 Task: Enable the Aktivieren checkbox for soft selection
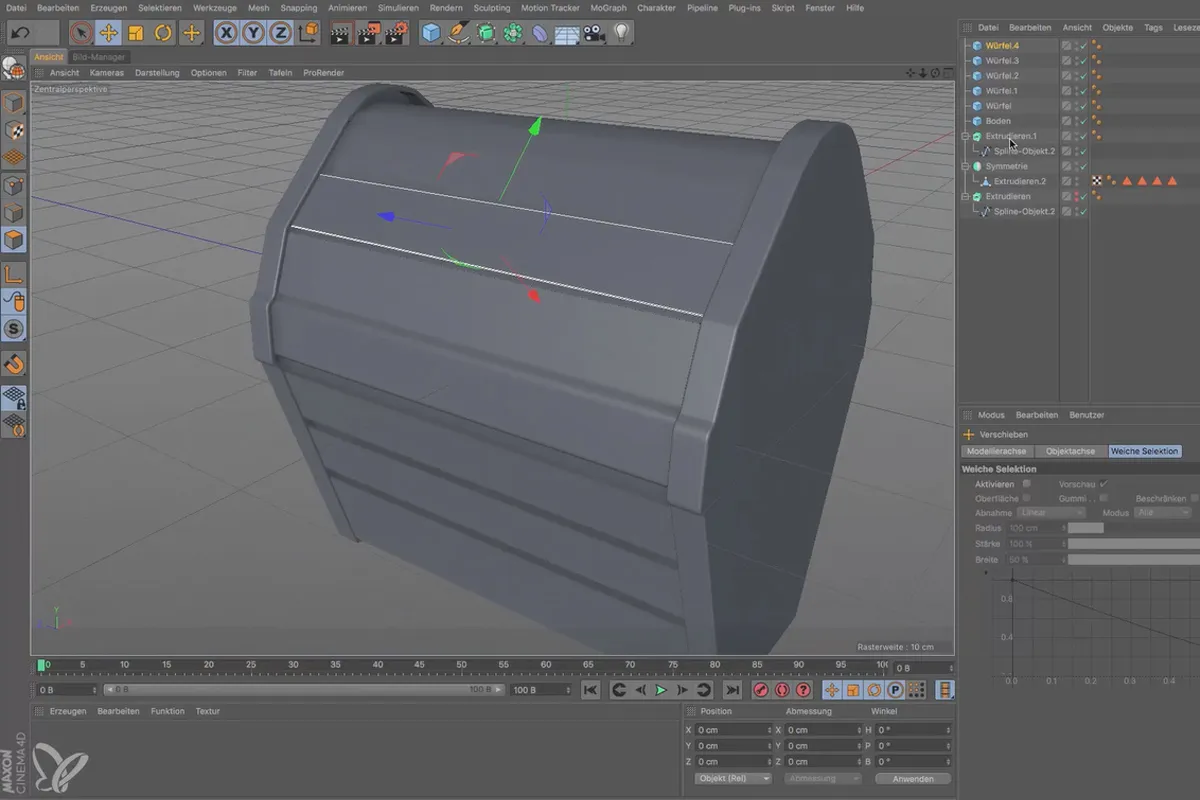click(1026, 483)
